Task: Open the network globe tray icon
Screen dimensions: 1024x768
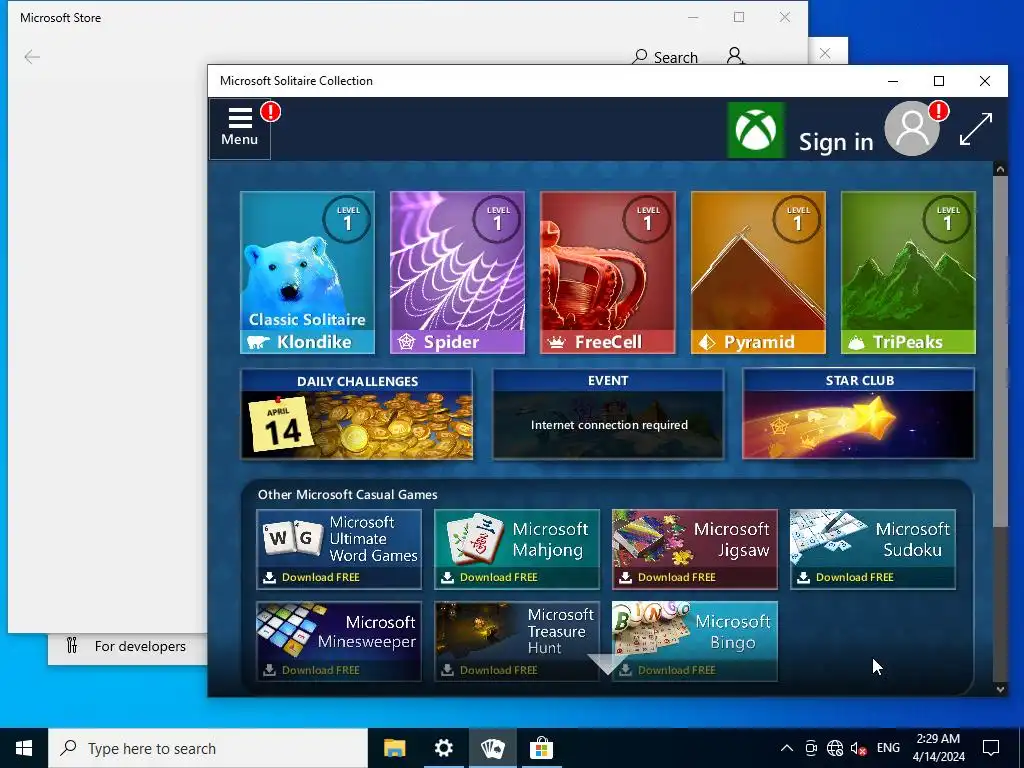Action: [835, 748]
